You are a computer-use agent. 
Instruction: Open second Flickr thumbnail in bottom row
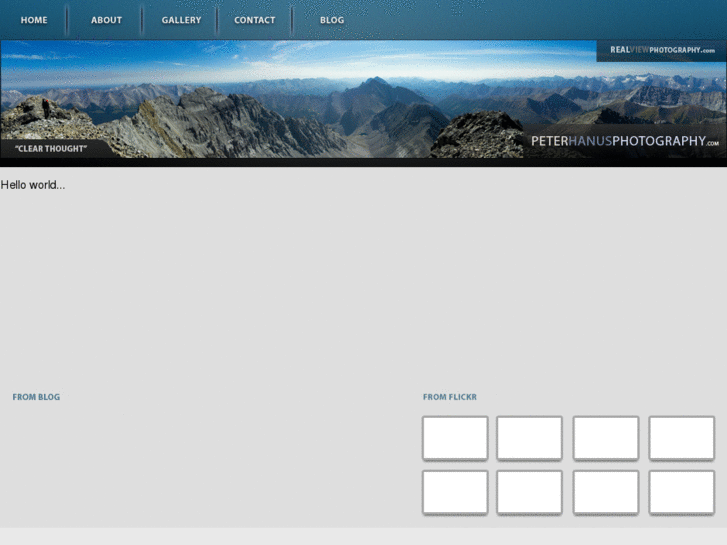click(x=529, y=492)
